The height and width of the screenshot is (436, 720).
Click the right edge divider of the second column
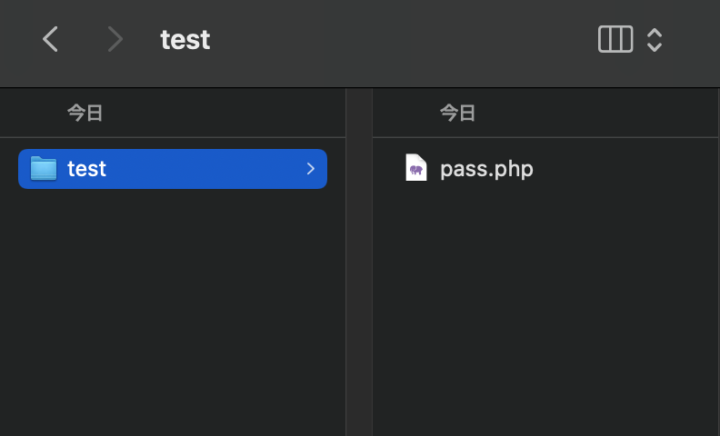pyautogui.click(x=719, y=262)
